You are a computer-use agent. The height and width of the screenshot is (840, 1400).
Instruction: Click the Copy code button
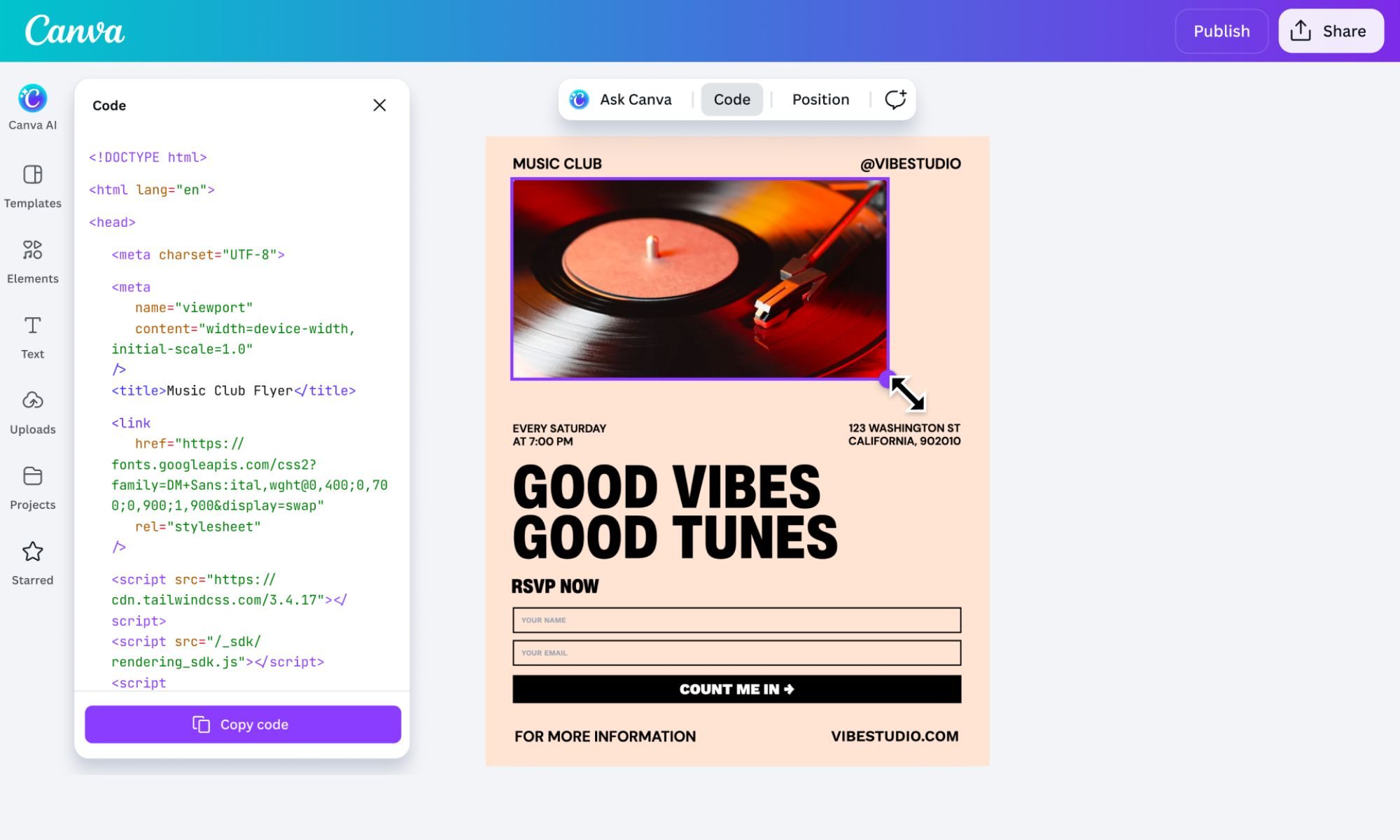click(242, 724)
